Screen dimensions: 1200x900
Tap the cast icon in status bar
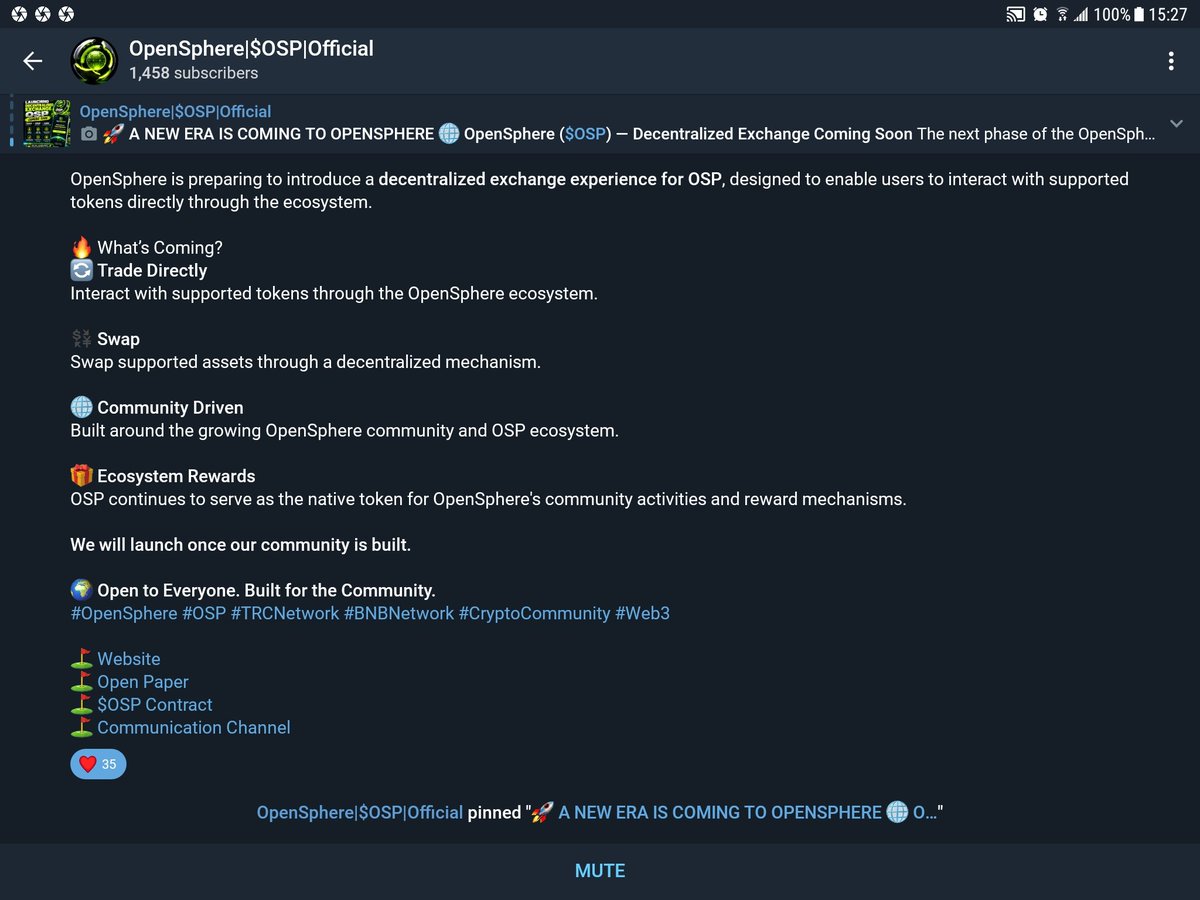pyautogui.click(x=1017, y=15)
